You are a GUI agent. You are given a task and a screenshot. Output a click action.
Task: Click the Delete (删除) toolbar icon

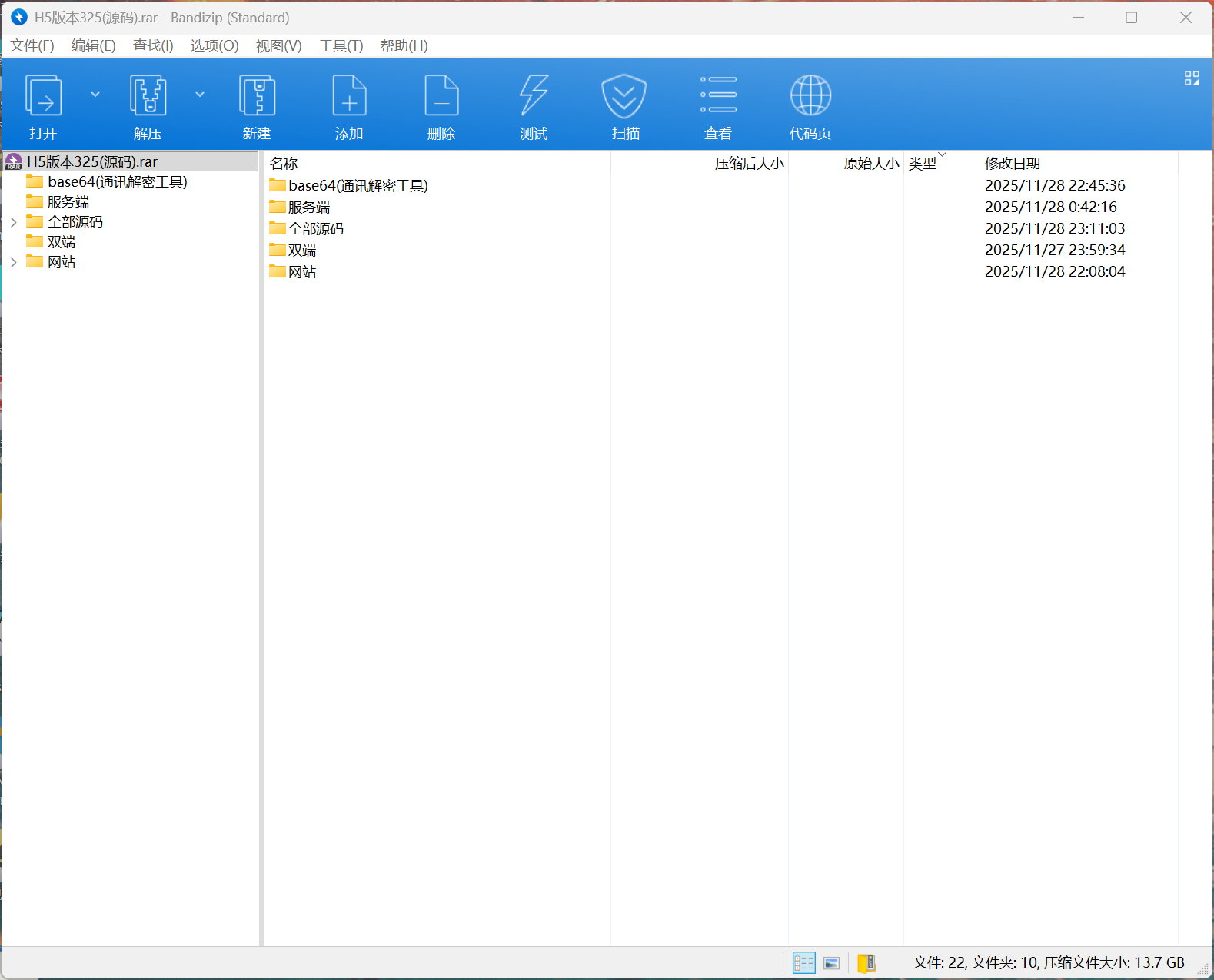441,96
